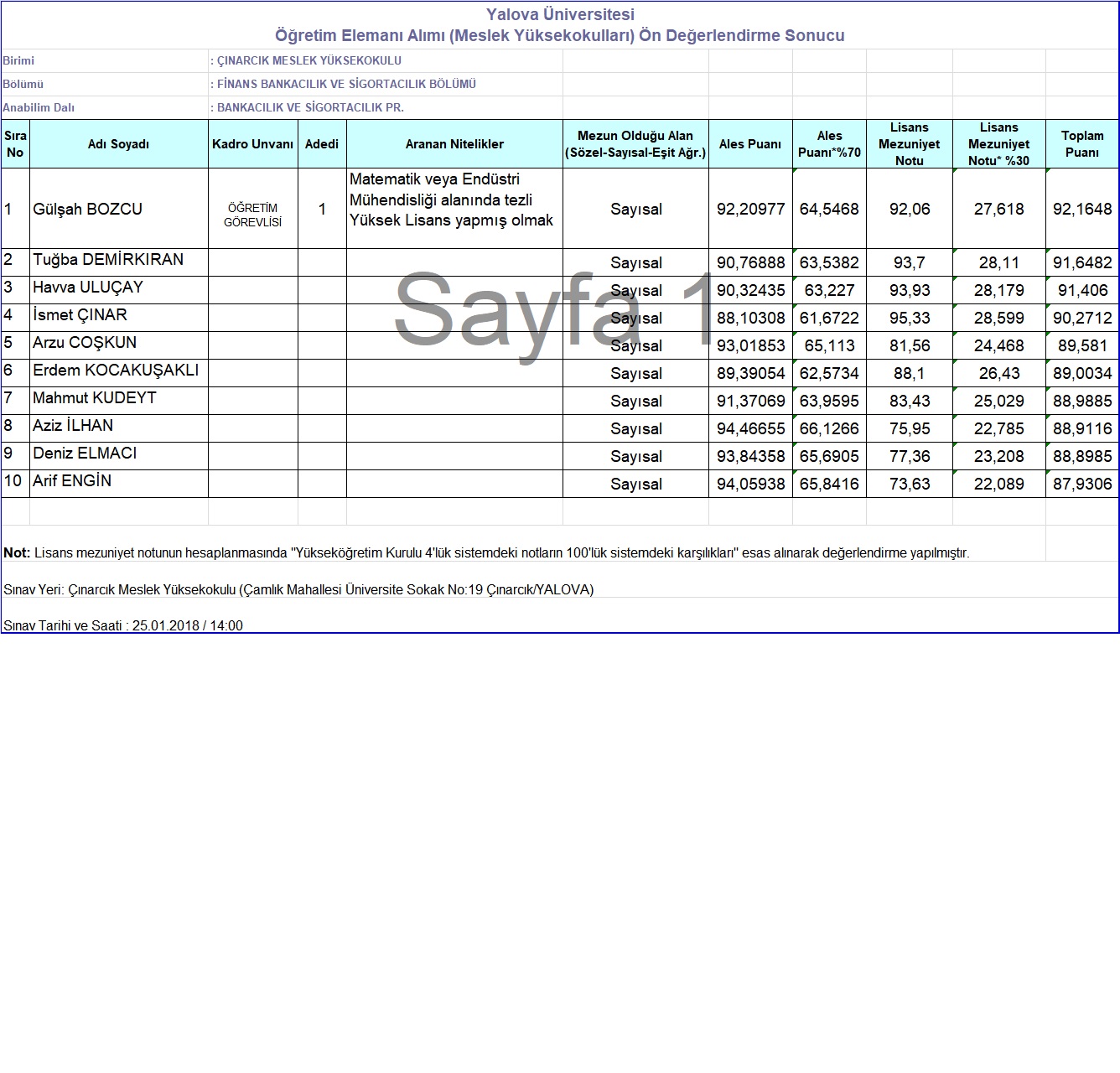The height and width of the screenshot is (1073, 1120).
Task: Select Ales score 94,46655
Action: (751, 428)
